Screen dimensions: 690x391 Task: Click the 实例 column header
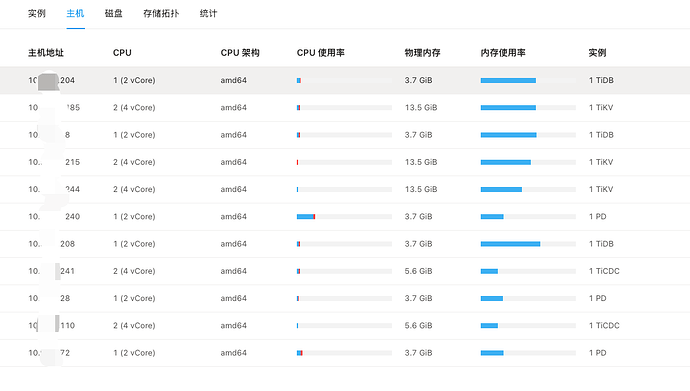point(597,53)
